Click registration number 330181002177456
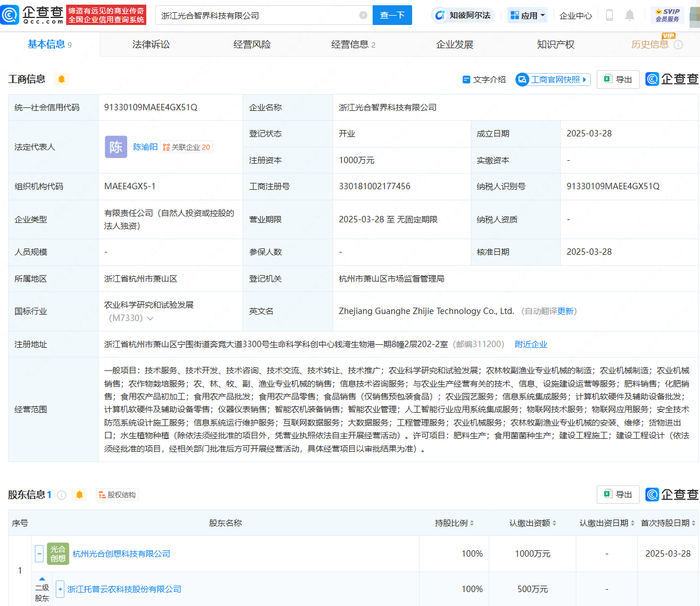This screenshot has width=700, height=606. [x=374, y=186]
